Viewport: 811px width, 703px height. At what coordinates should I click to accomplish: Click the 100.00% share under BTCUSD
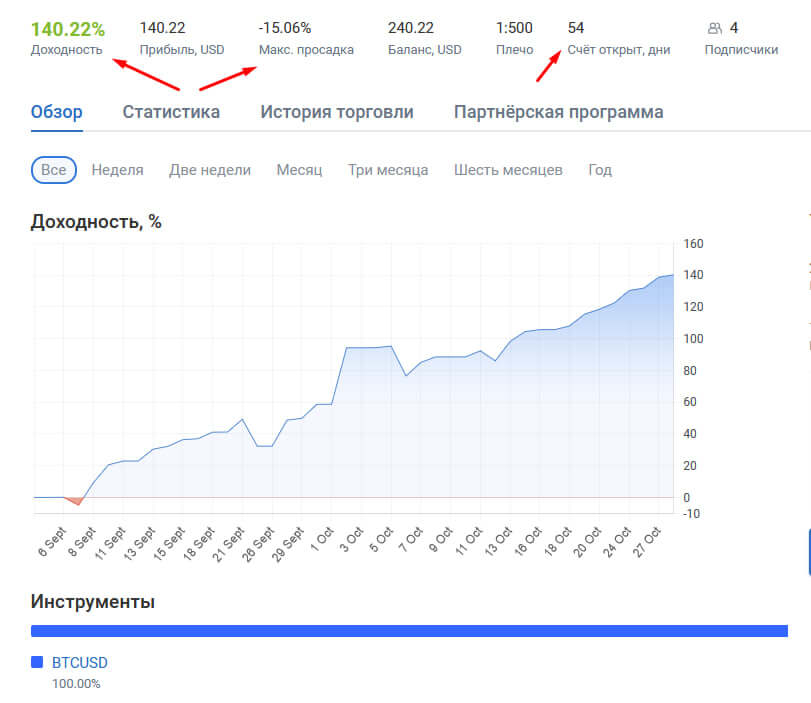[76, 684]
